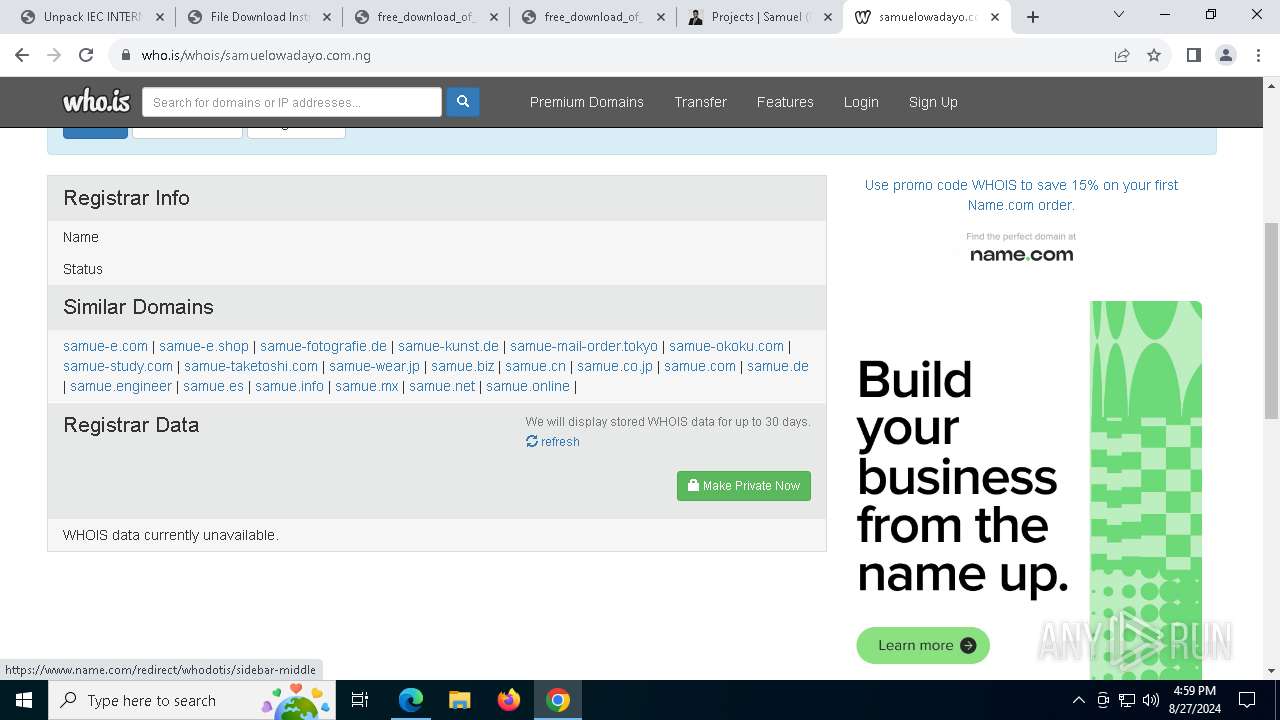Close the Projects | Samuel tab

[828, 17]
